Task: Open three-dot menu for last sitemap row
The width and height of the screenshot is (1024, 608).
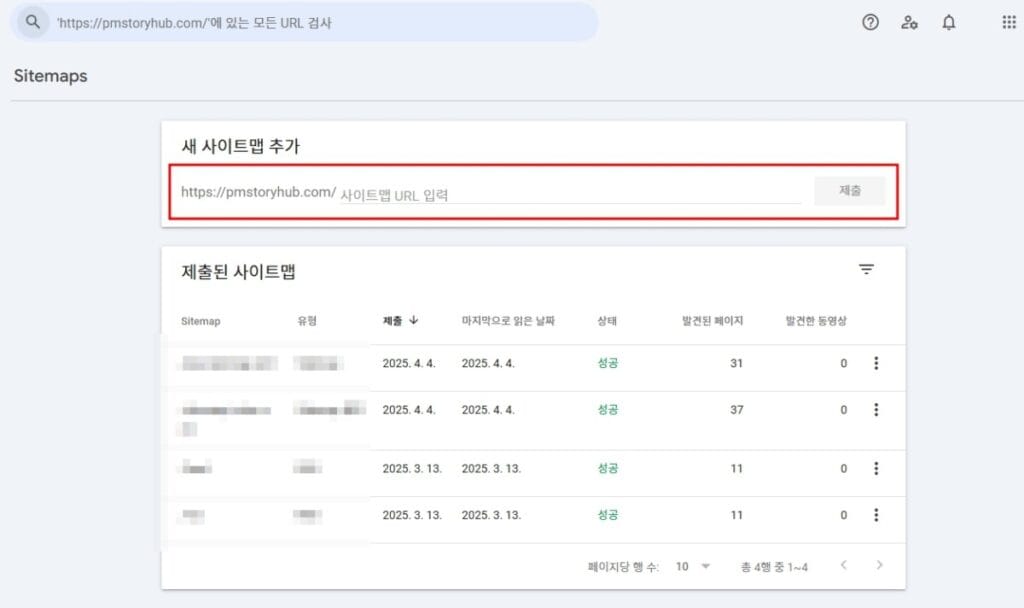Action: coord(876,515)
